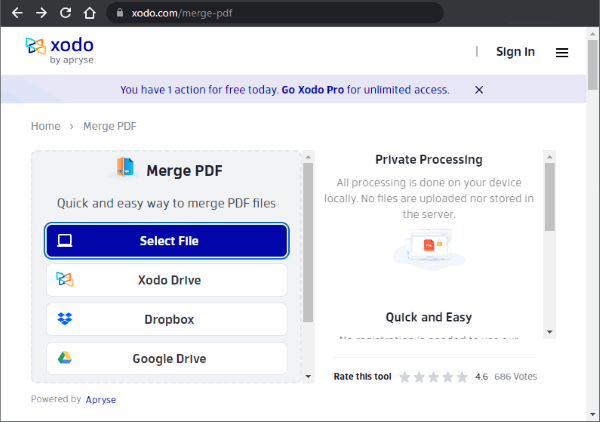This screenshot has width=600, height=422.
Task: Click the browser forward arrow
Action: (41, 14)
